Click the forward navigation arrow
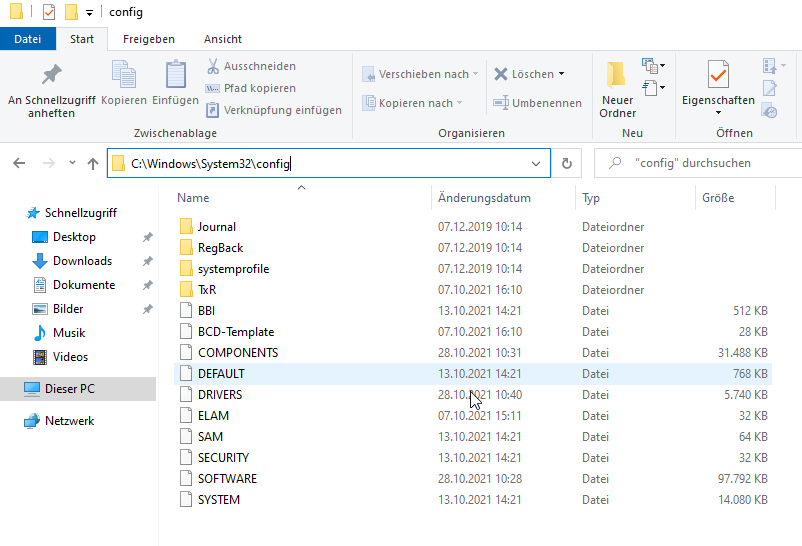Image resolution: width=802 pixels, height=546 pixels. point(49,163)
